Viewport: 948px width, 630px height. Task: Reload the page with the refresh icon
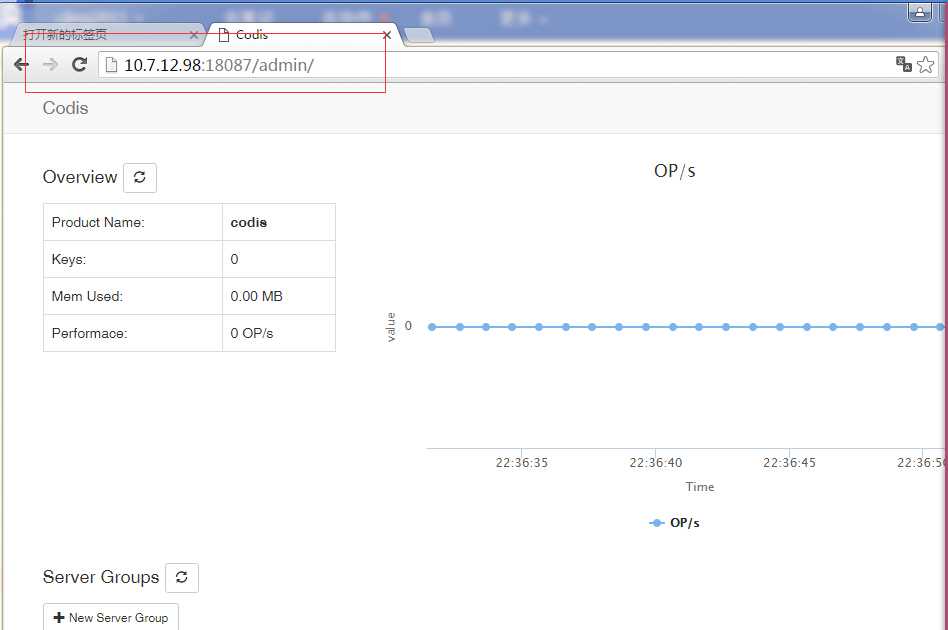79,64
